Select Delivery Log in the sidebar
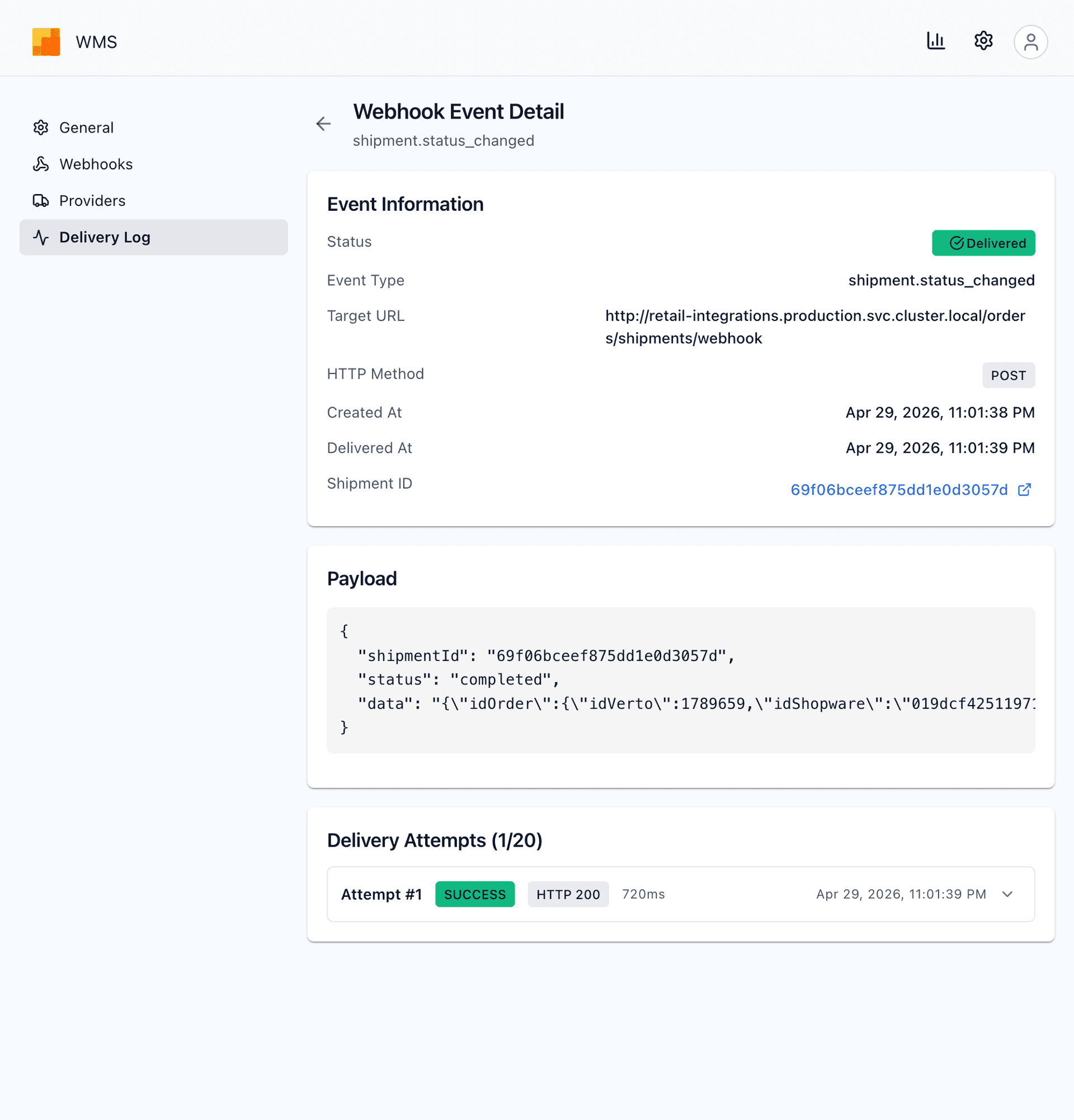Image resolution: width=1074 pixels, height=1120 pixels. point(153,237)
